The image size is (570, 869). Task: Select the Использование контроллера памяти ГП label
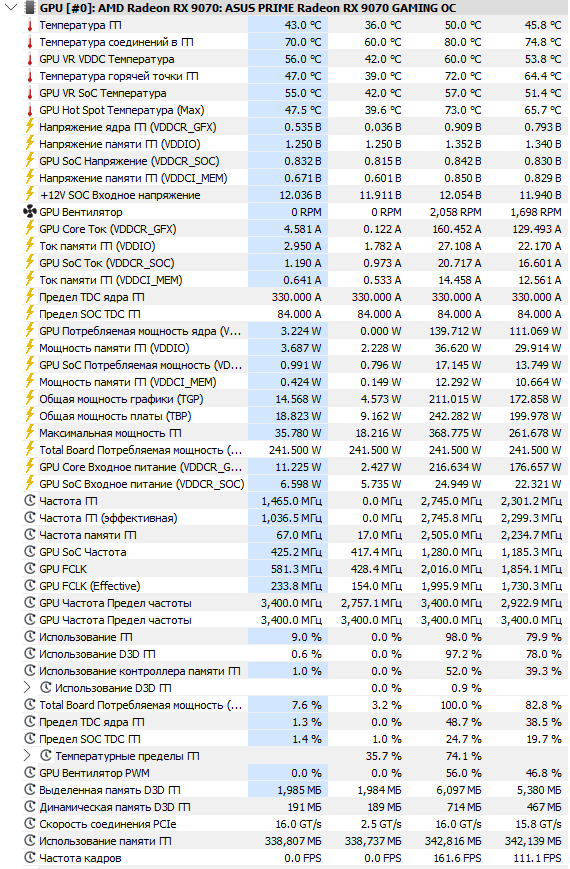point(140,671)
